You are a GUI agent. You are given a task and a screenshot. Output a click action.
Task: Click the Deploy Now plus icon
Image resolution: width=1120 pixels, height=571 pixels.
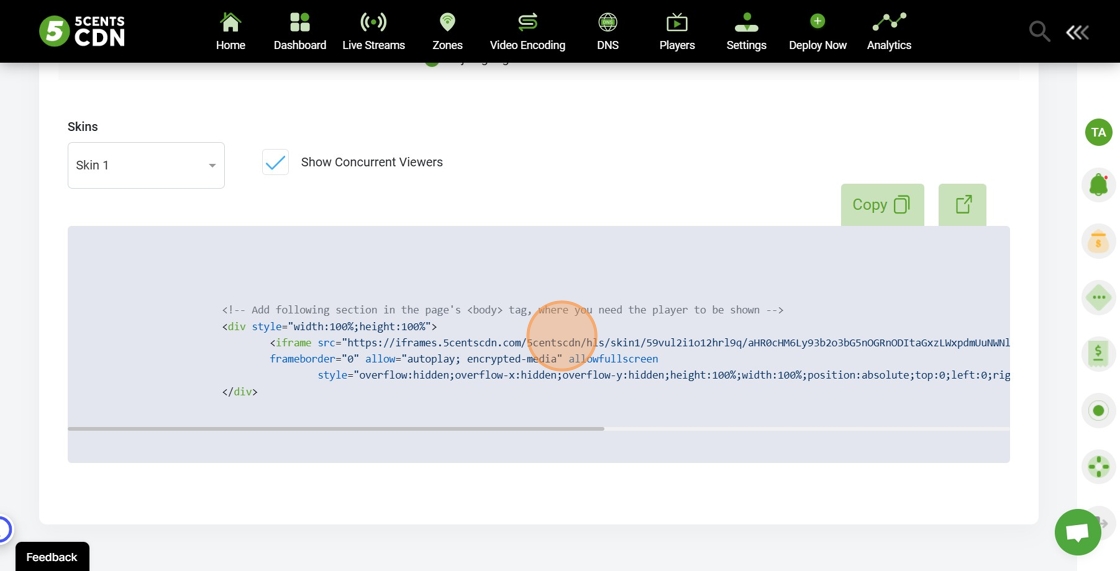pos(818,21)
